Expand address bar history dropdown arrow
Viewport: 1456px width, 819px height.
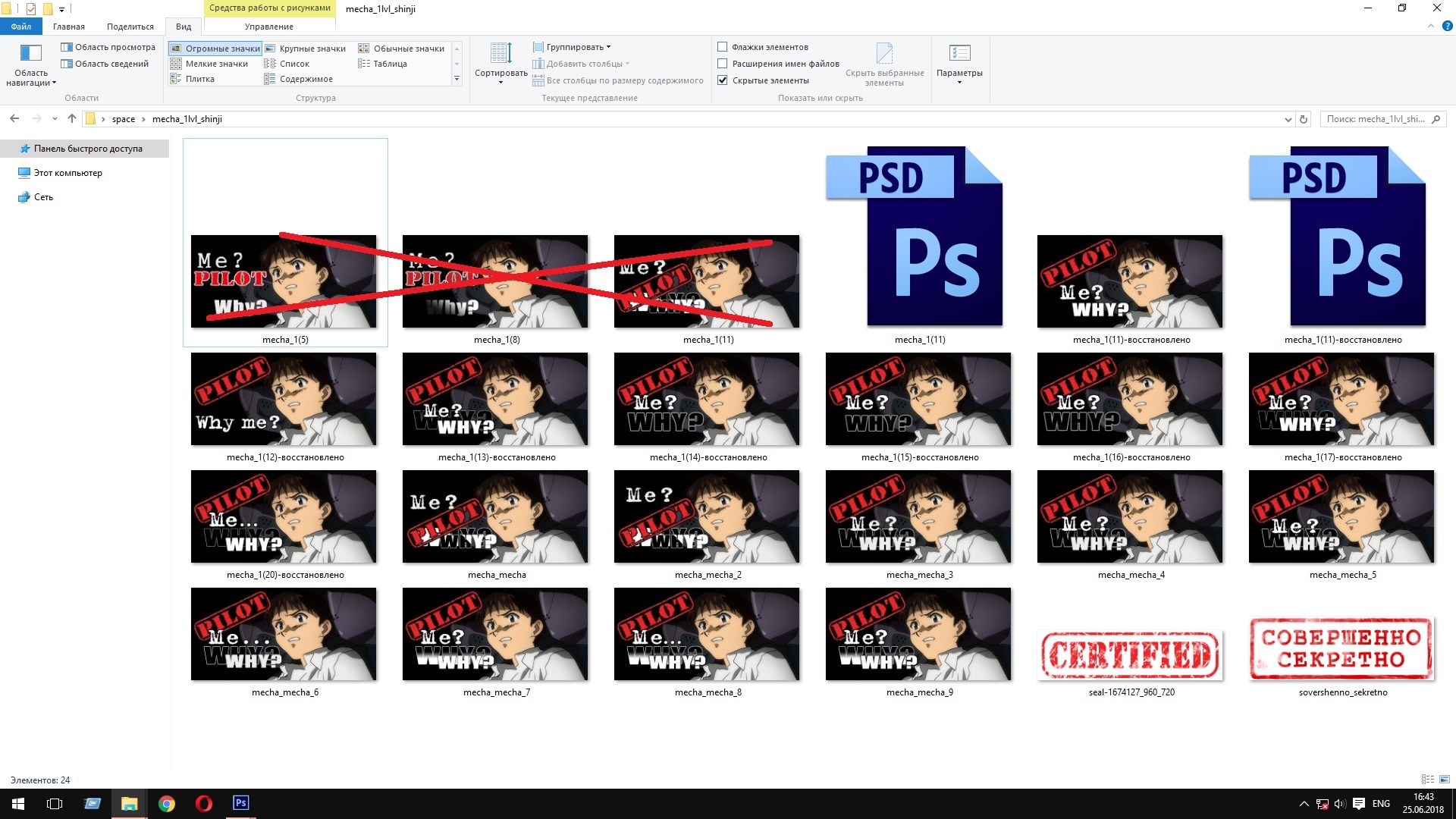(x=1288, y=119)
